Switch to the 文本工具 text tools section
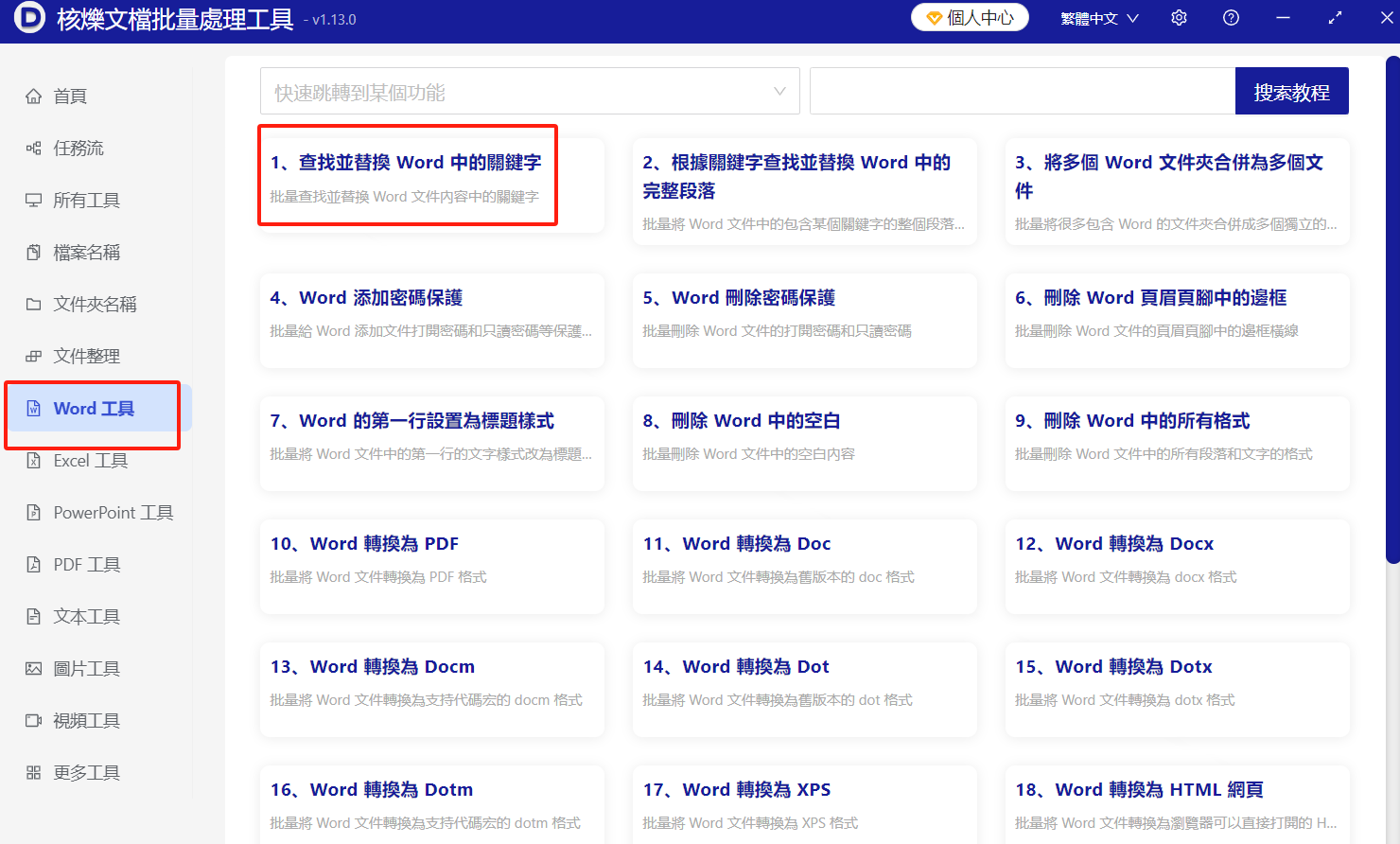Viewport: 1400px width, 844px height. 78,616
